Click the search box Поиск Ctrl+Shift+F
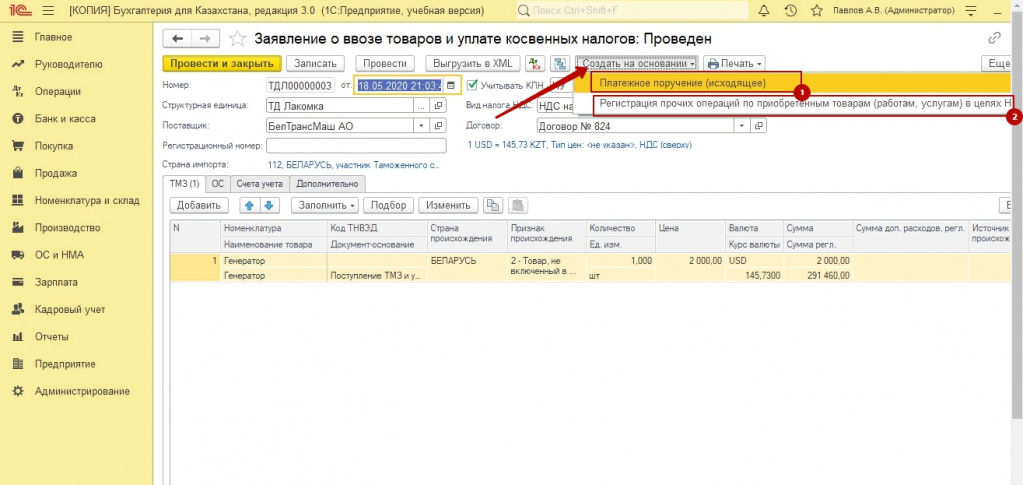The width and height of the screenshot is (1023, 485). (632, 10)
